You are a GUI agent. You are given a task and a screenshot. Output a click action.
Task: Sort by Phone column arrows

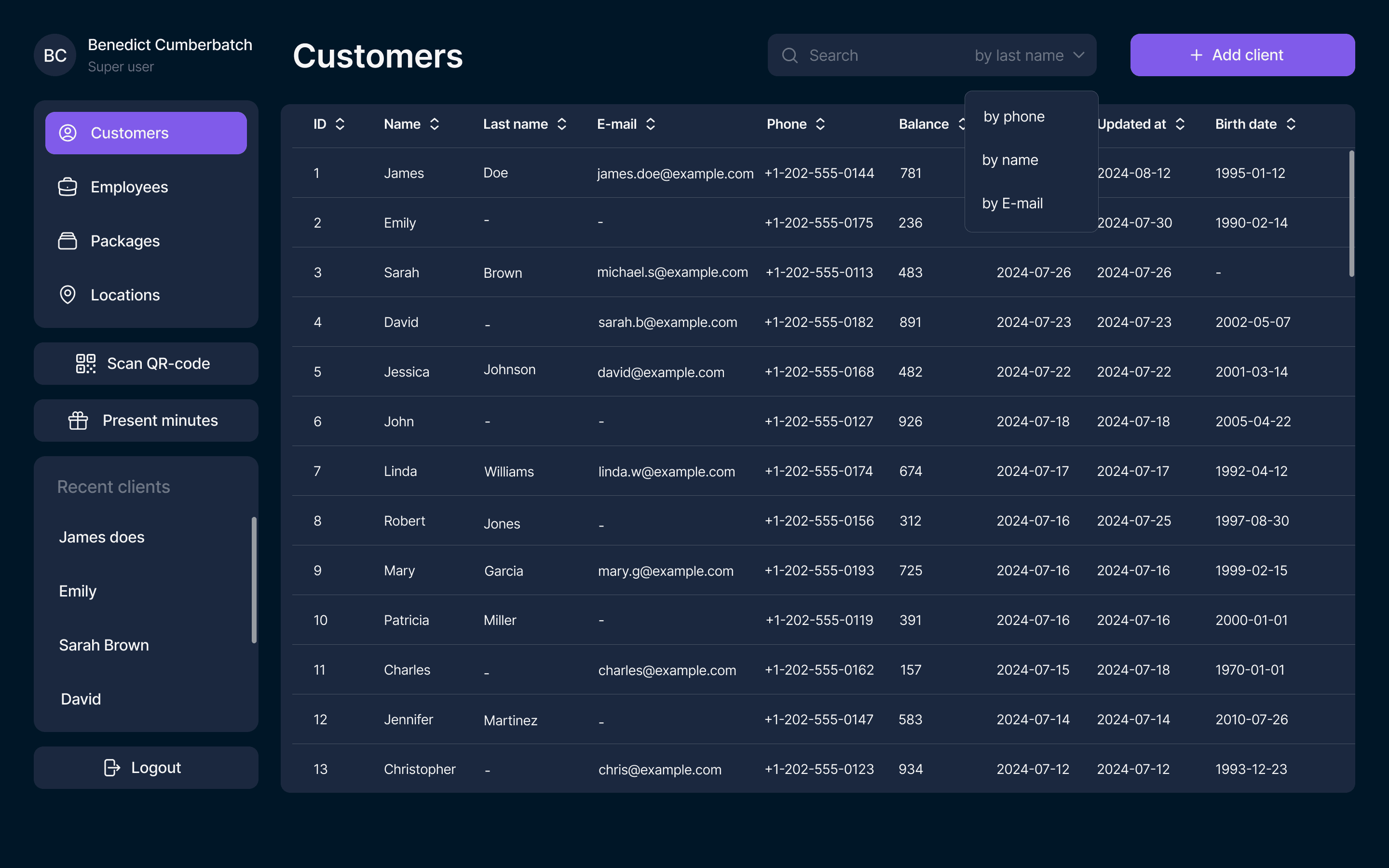(820, 124)
